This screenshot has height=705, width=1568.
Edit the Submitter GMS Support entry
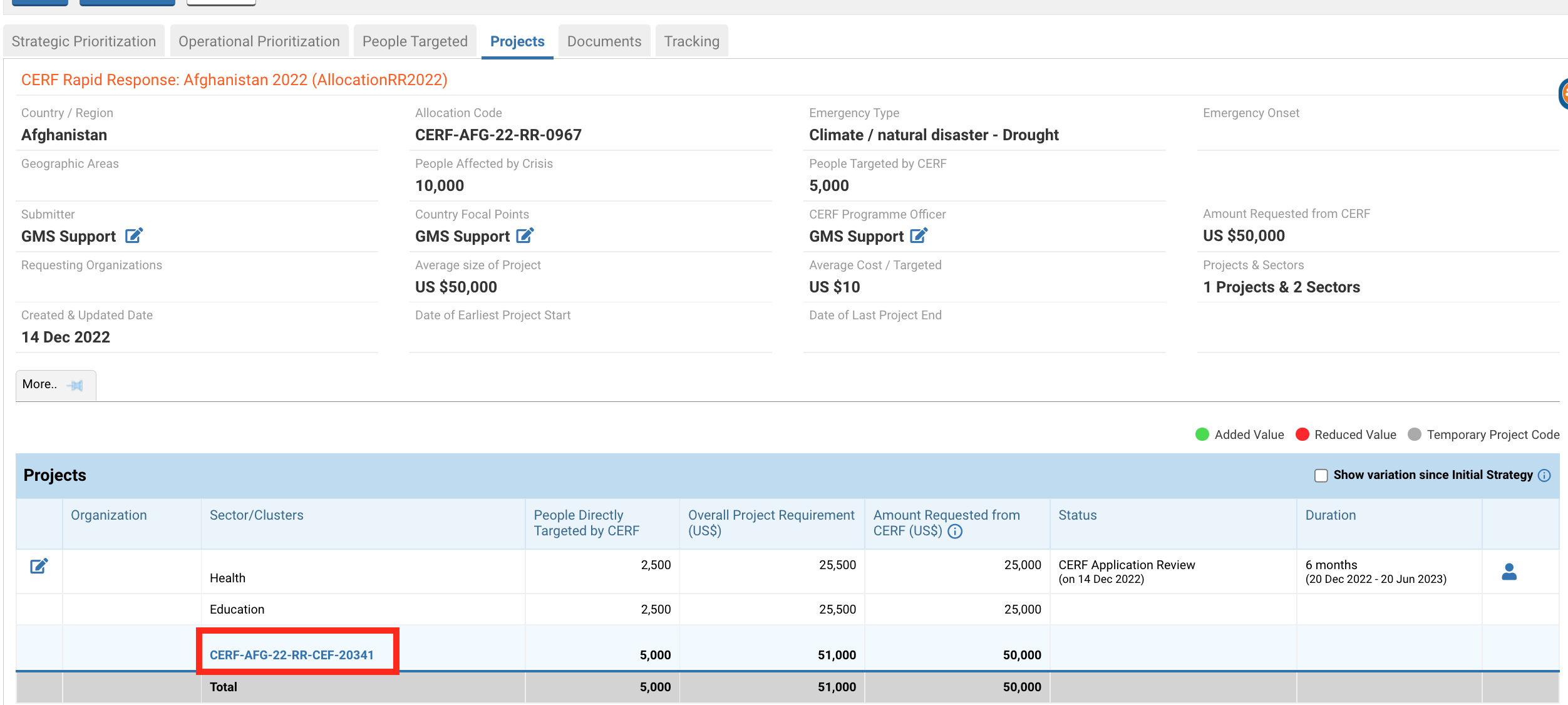tap(134, 236)
